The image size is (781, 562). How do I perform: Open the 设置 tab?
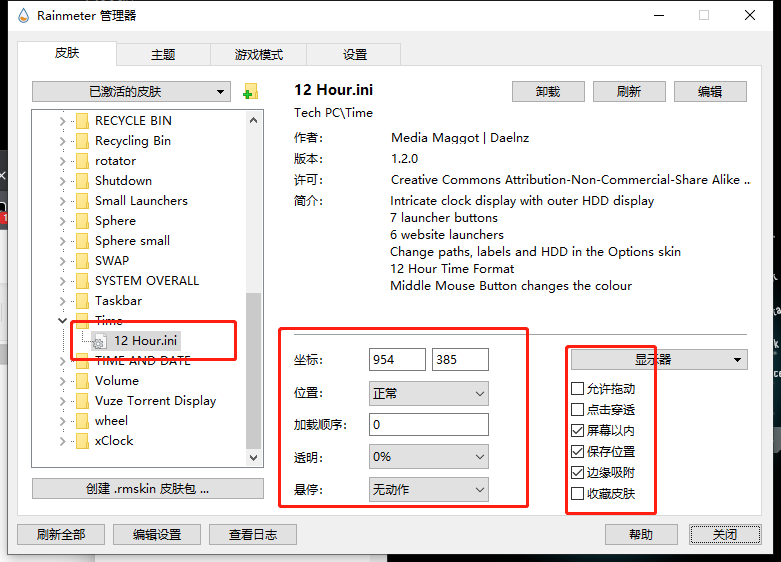[x=354, y=54]
